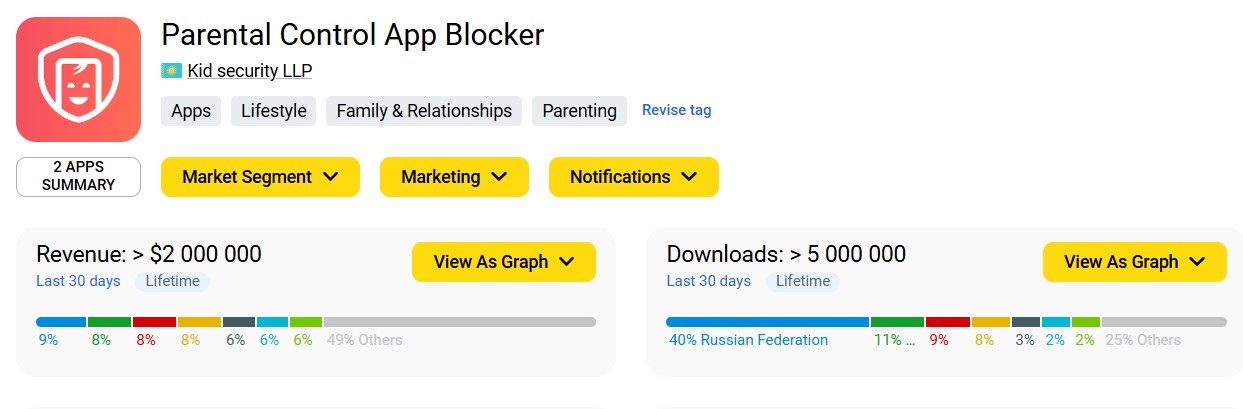Open Downloads View As Graph dropdown
1243x409 pixels.
(x=1134, y=262)
